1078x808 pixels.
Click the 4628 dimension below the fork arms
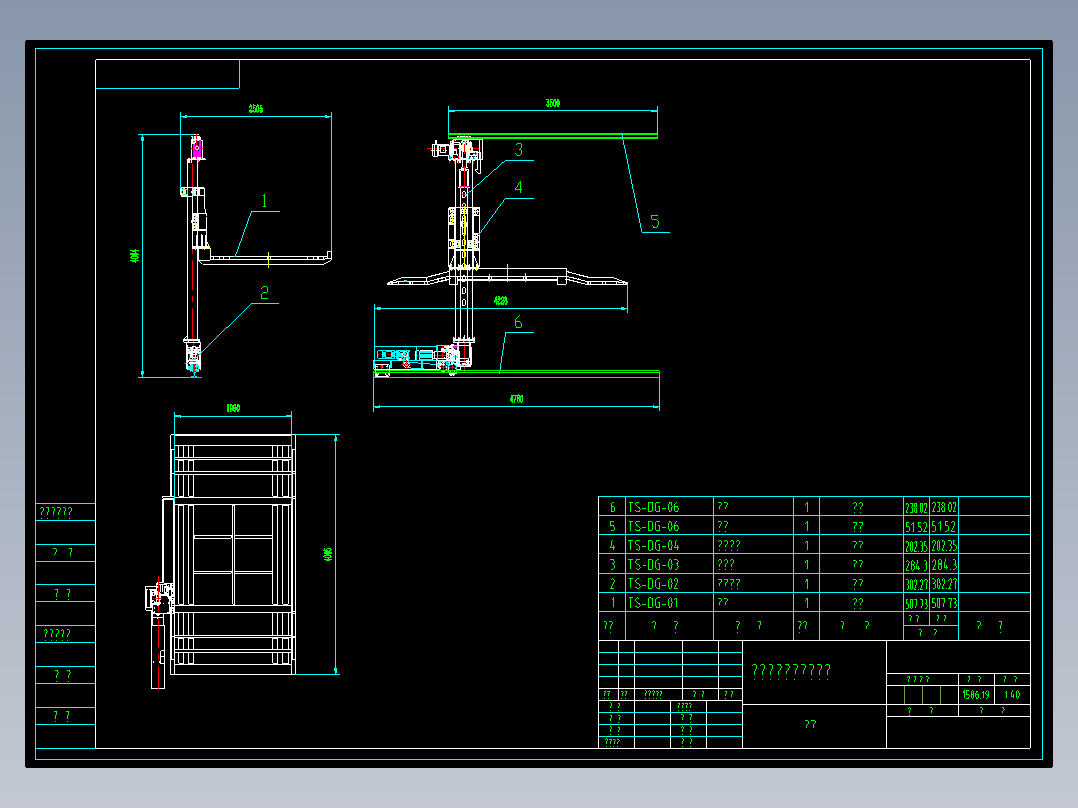(500, 301)
